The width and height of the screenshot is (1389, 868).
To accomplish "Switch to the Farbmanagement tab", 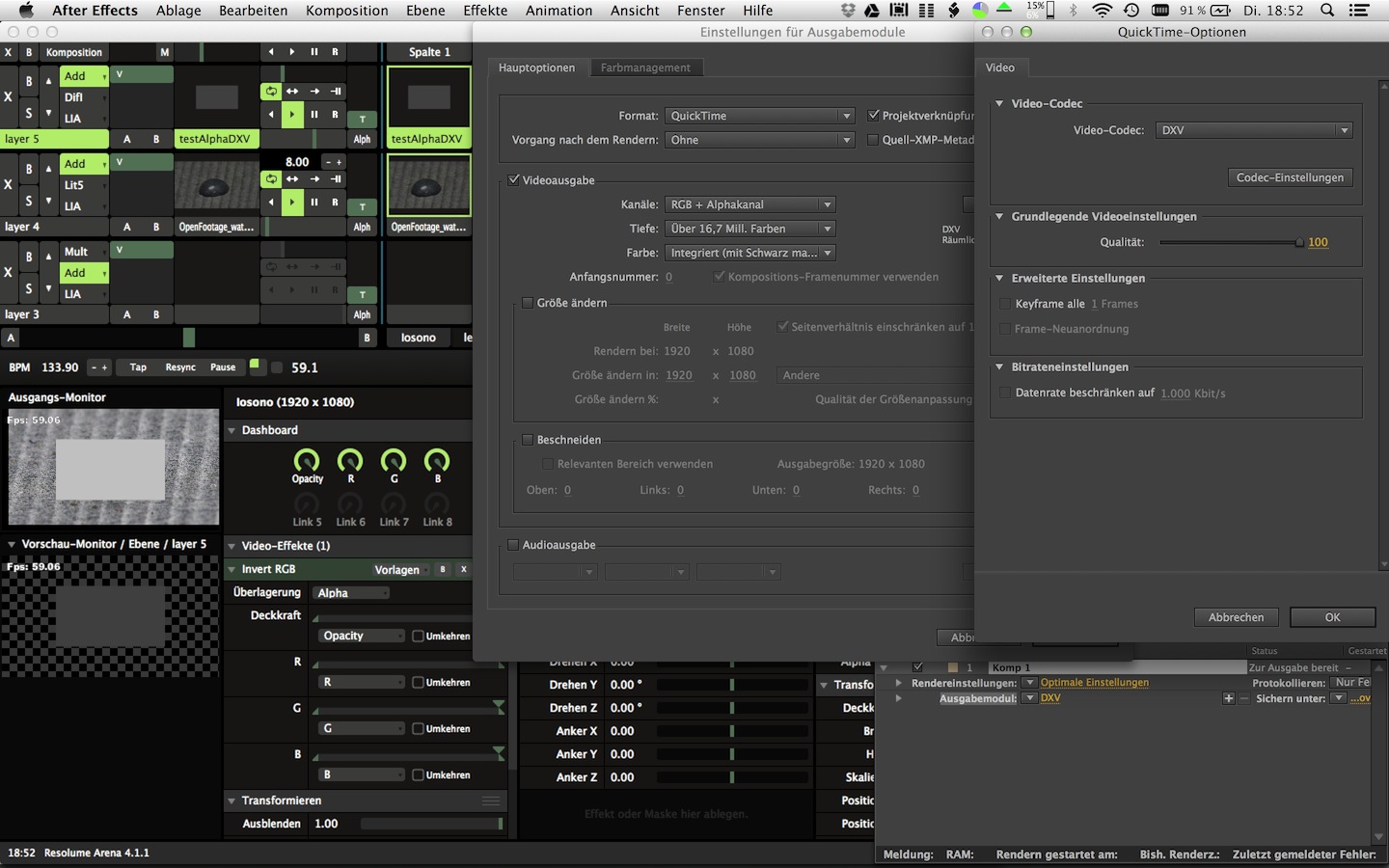I will 644,68.
